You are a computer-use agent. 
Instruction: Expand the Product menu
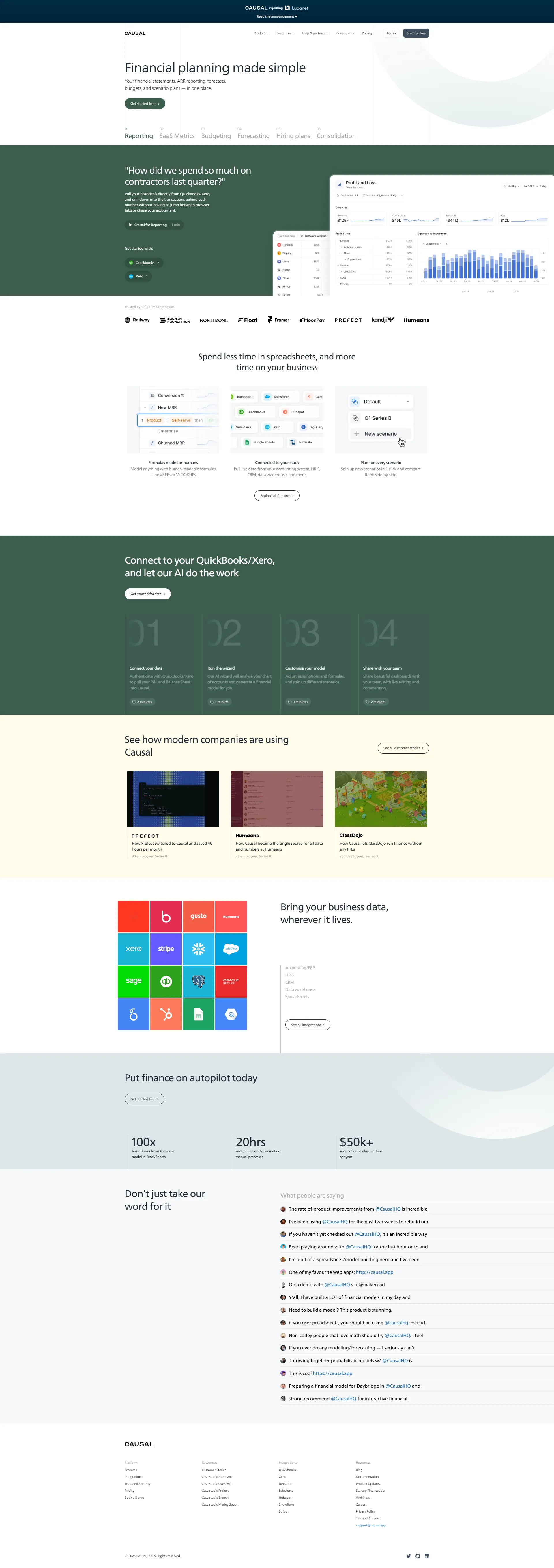click(x=261, y=33)
